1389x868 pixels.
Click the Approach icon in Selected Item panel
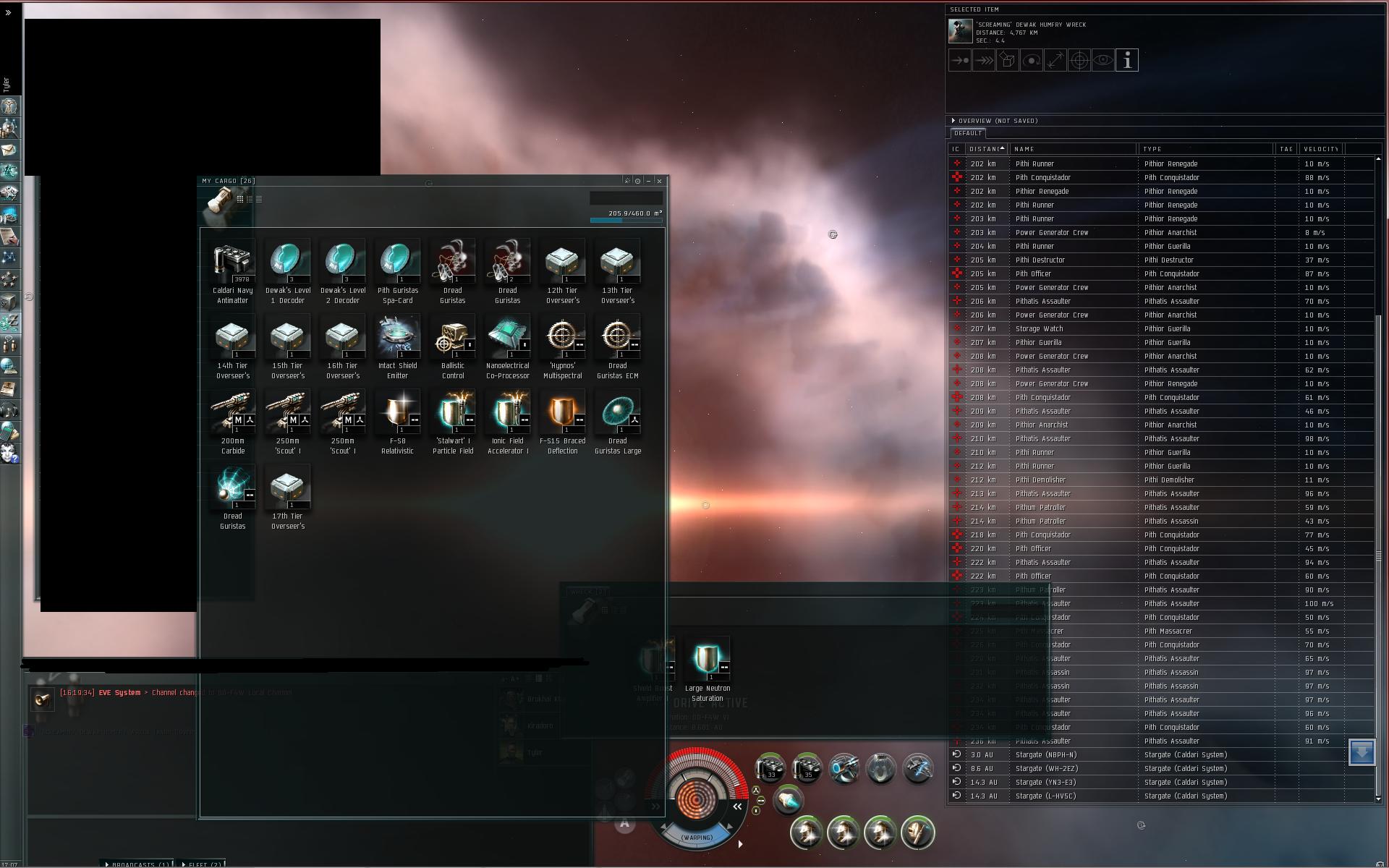click(960, 61)
